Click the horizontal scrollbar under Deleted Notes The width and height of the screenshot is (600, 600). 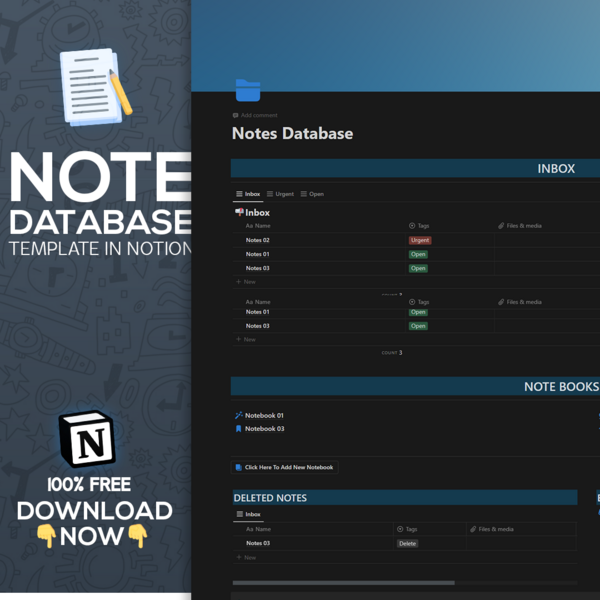click(x=344, y=583)
